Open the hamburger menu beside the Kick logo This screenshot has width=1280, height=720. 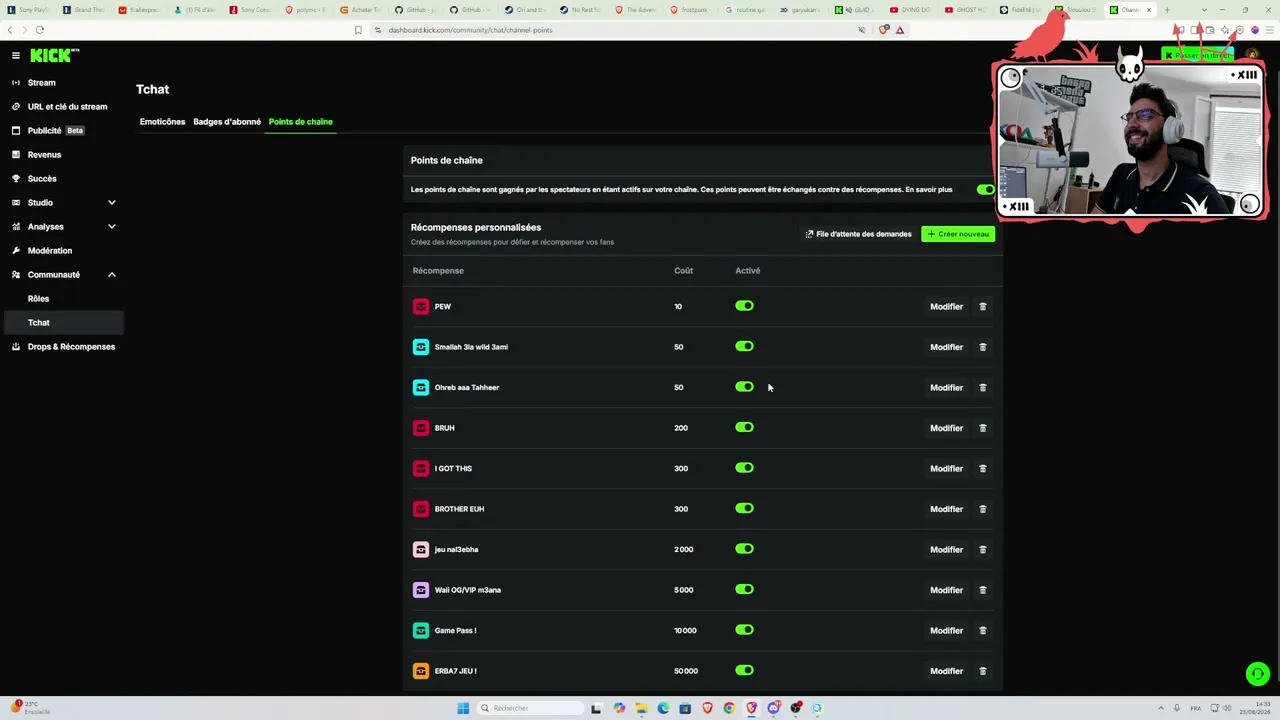(15, 56)
